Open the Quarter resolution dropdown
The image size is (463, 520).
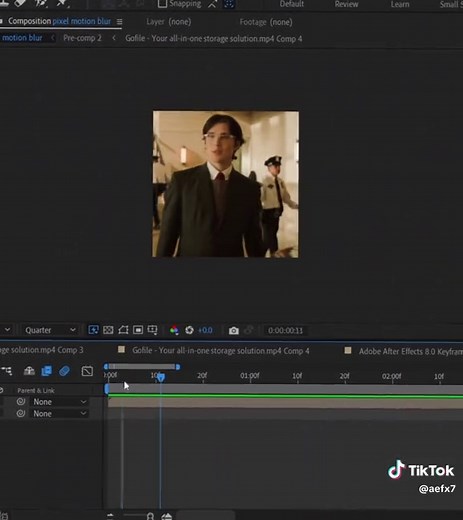pos(50,330)
